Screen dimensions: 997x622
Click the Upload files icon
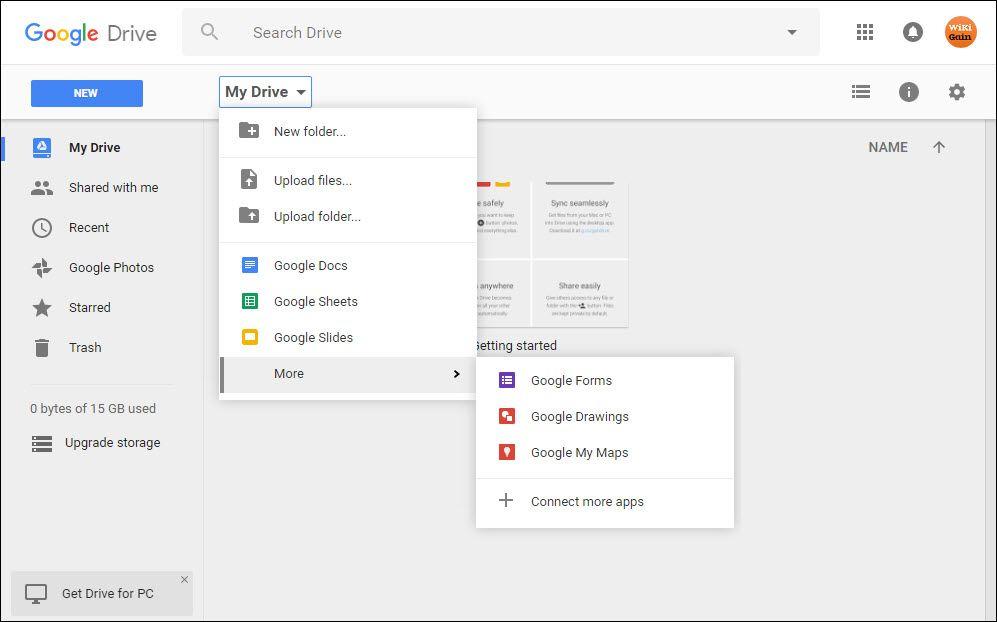(x=249, y=179)
